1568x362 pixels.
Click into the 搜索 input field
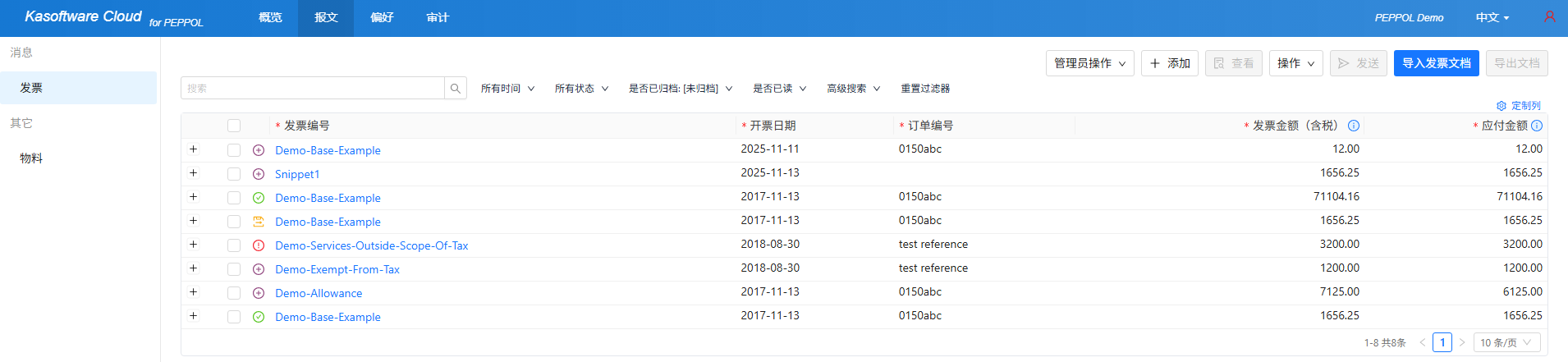[312, 89]
